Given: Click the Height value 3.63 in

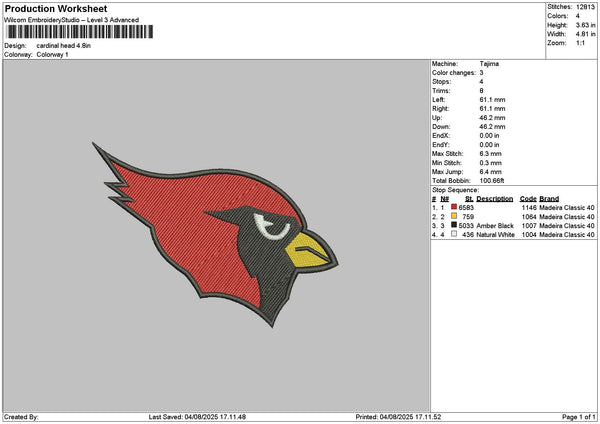Looking at the screenshot, I should (585, 25).
